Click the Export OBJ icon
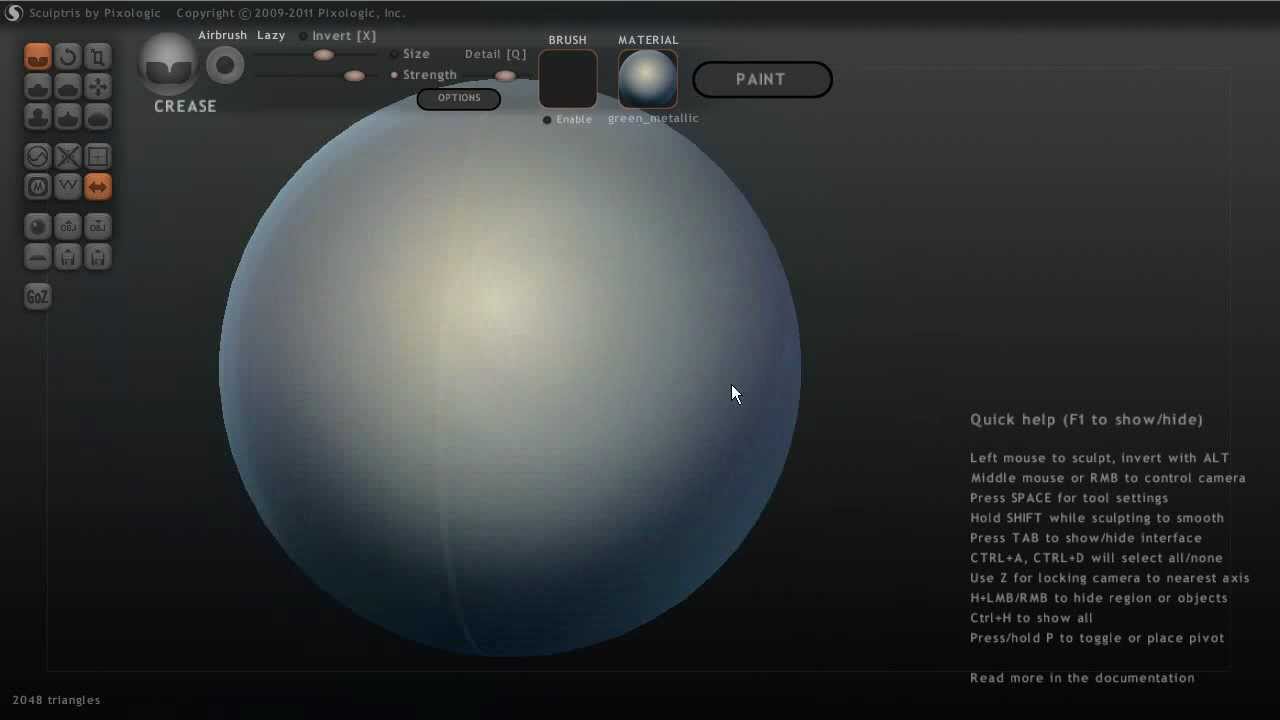Viewport: 1280px width, 720px height. [x=98, y=227]
